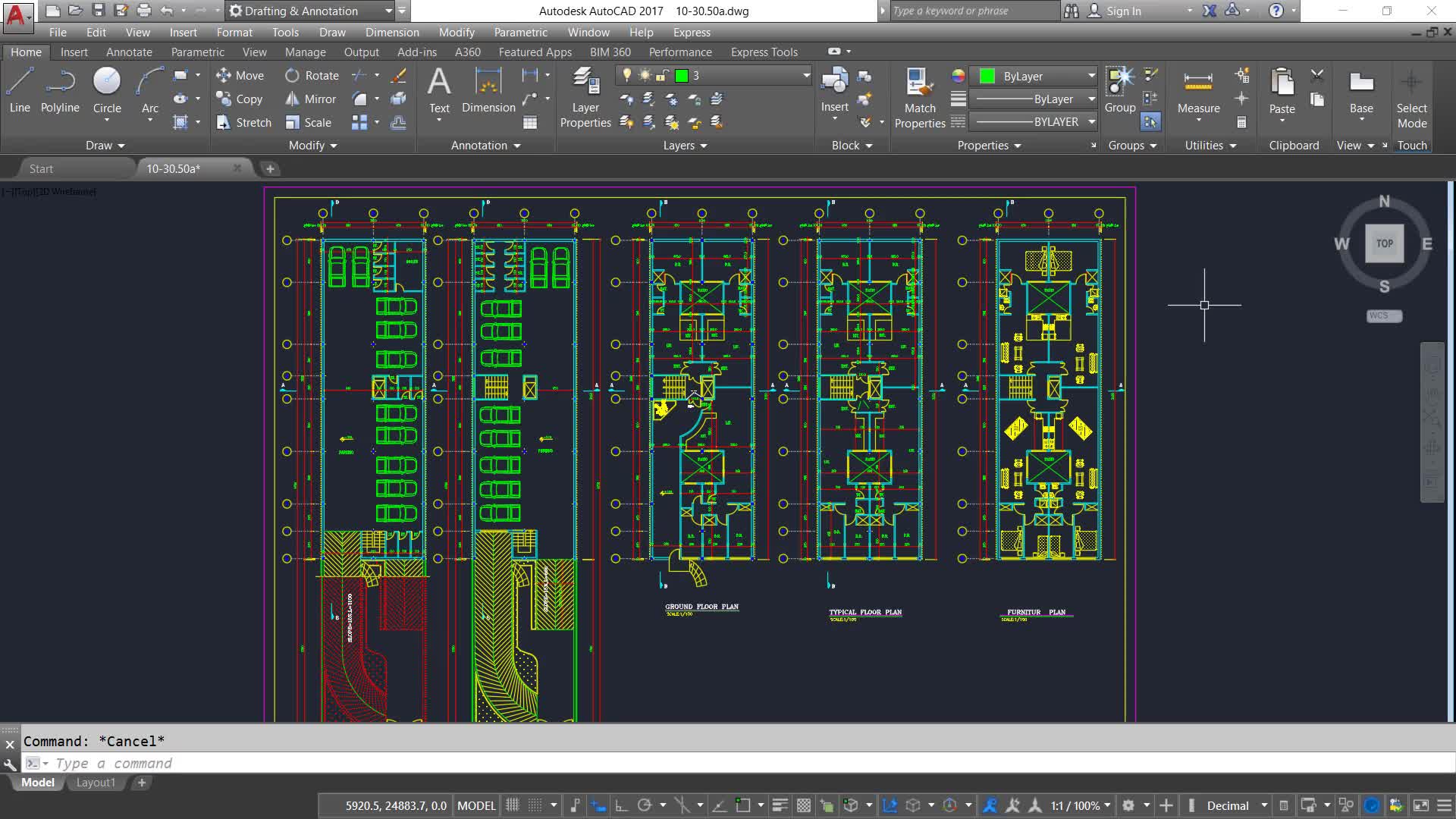This screenshot has height=819, width=1456.
Task: Switch to the Layout1 tab
Action: [96, 783]
